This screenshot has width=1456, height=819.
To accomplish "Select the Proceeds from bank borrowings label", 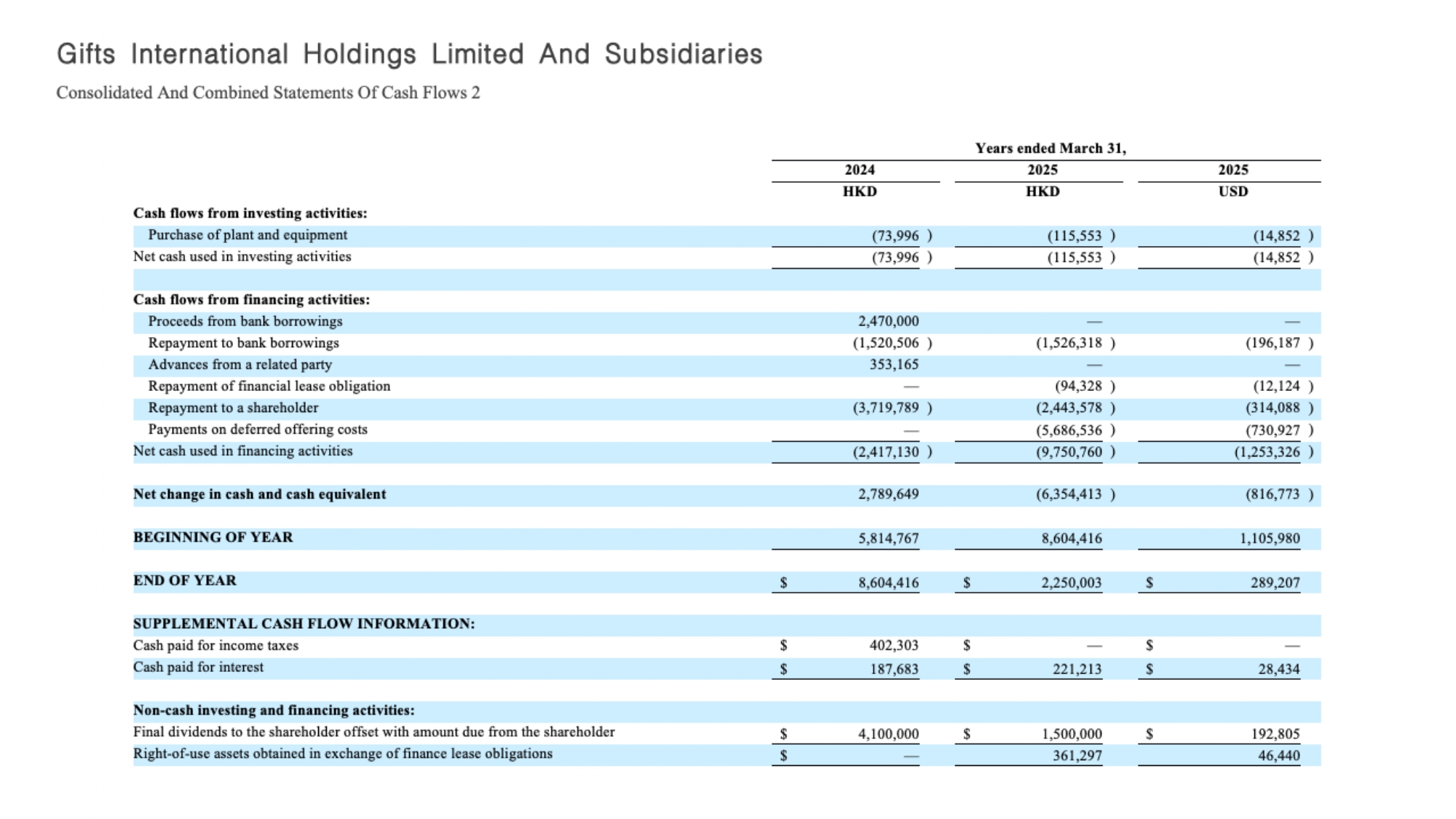I will pyautogui.click(x=245, y=322).
